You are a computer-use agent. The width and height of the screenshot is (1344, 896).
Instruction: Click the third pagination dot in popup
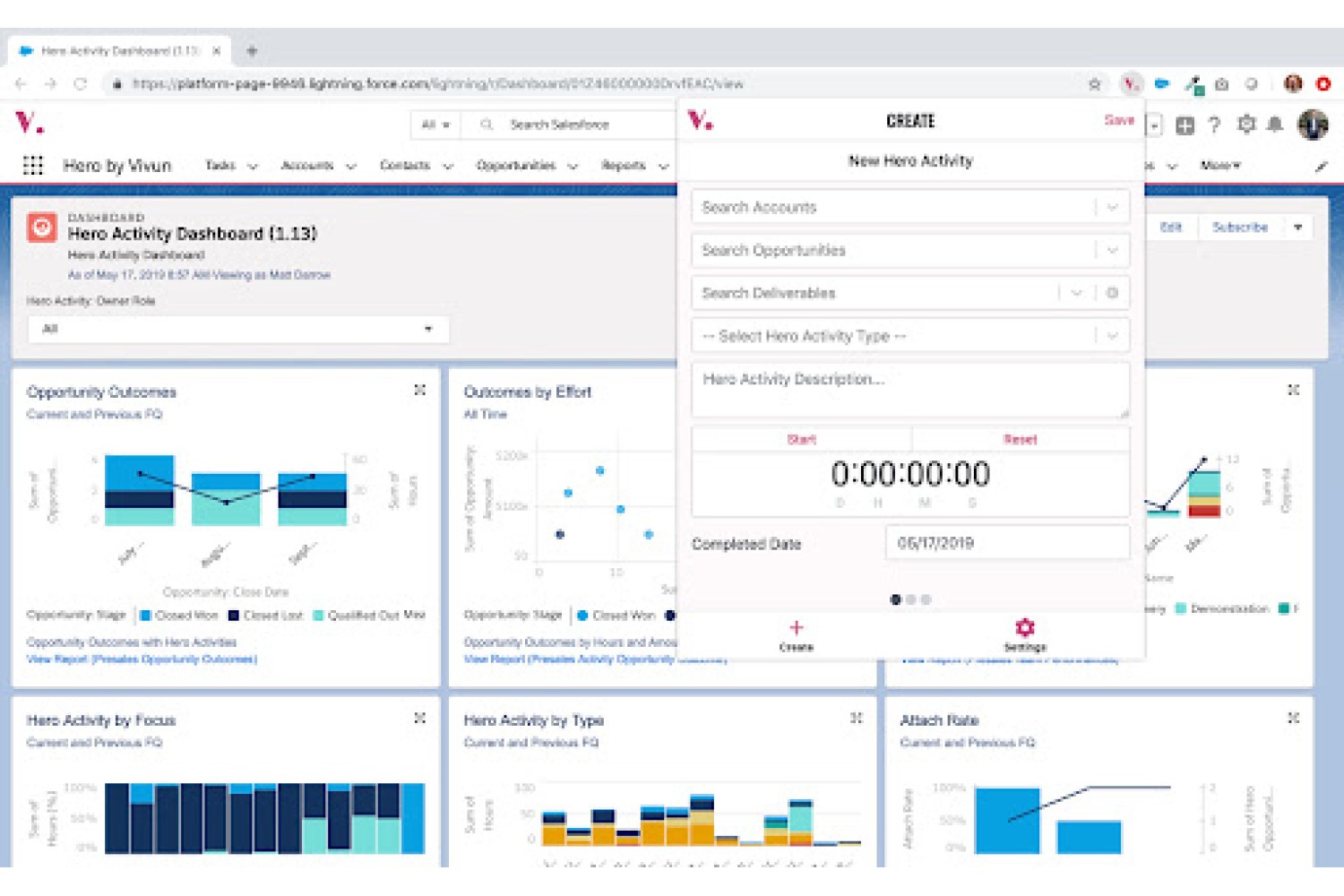coord(926,599)
